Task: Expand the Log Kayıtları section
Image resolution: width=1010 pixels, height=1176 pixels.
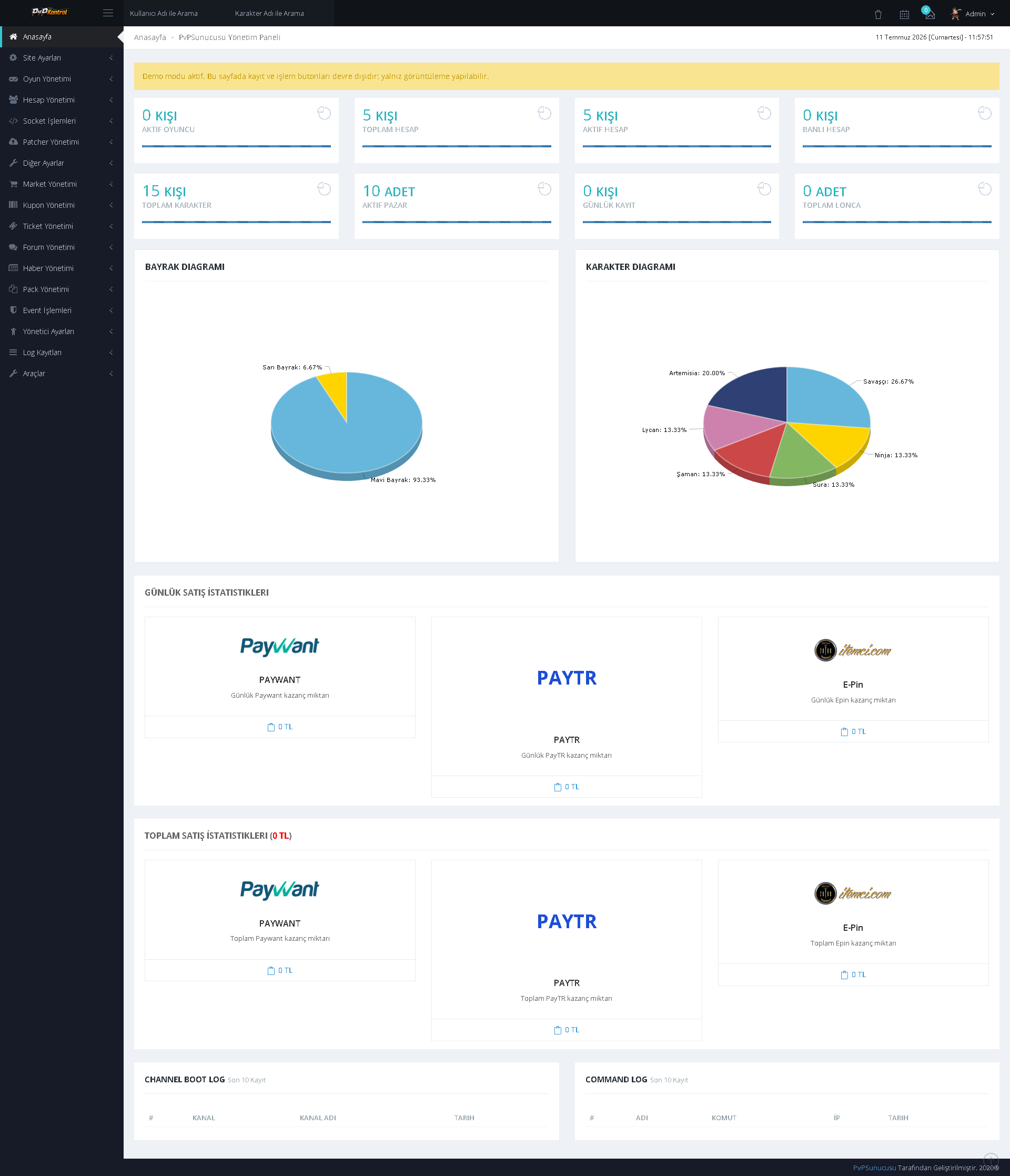Action: 62,353
